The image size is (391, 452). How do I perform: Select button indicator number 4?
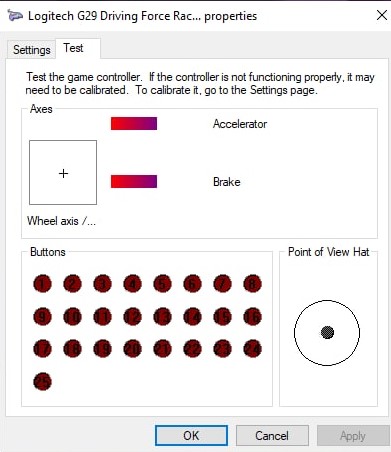pyautogui.click(x=132, y=284)
